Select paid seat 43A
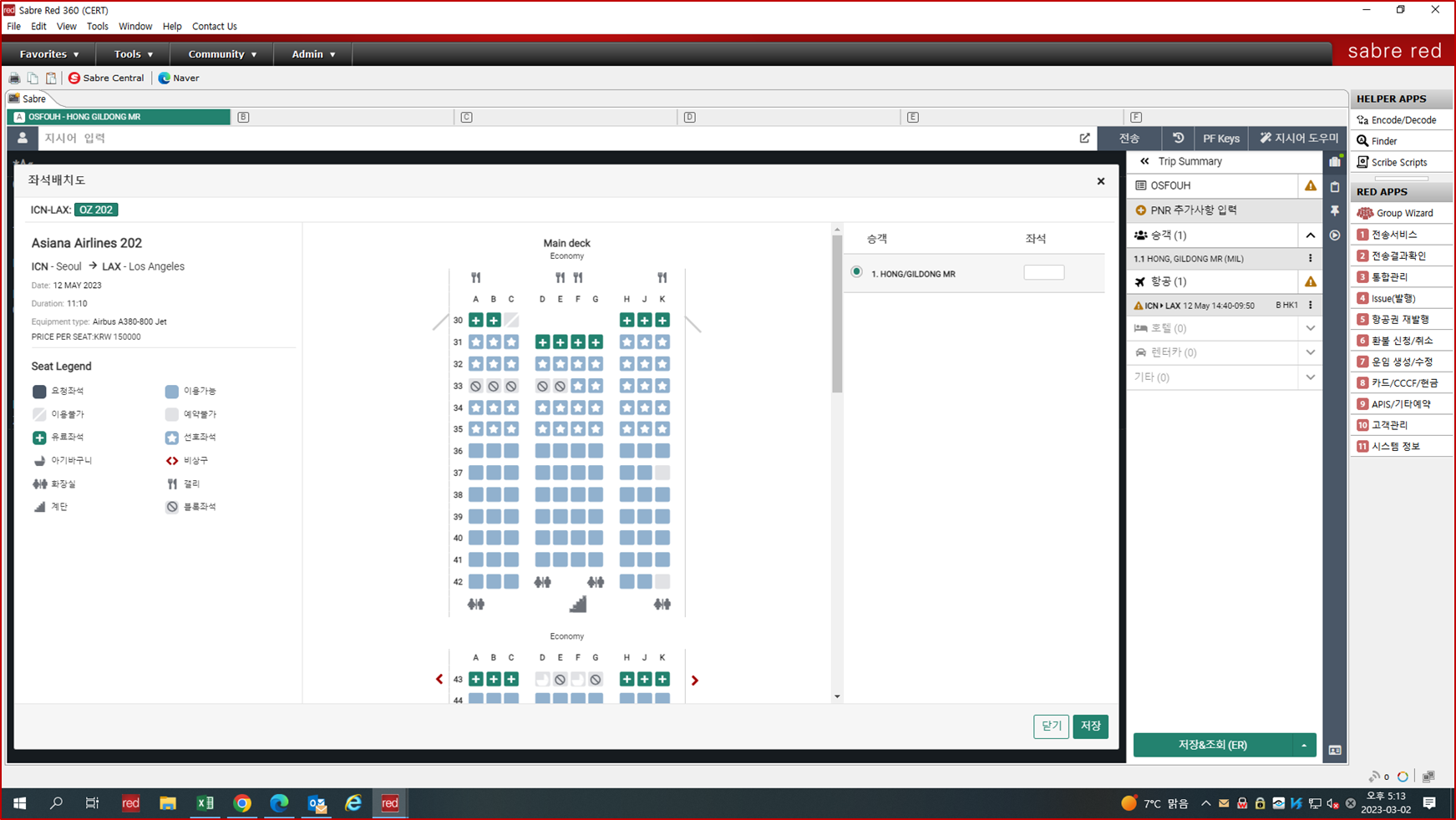Screen dimensions: 1456x820 pyautogui.click(x=476, y=680)
